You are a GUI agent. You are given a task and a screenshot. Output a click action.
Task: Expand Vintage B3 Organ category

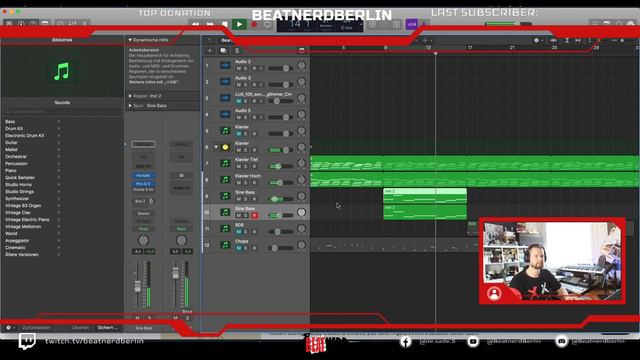(59, 206)
